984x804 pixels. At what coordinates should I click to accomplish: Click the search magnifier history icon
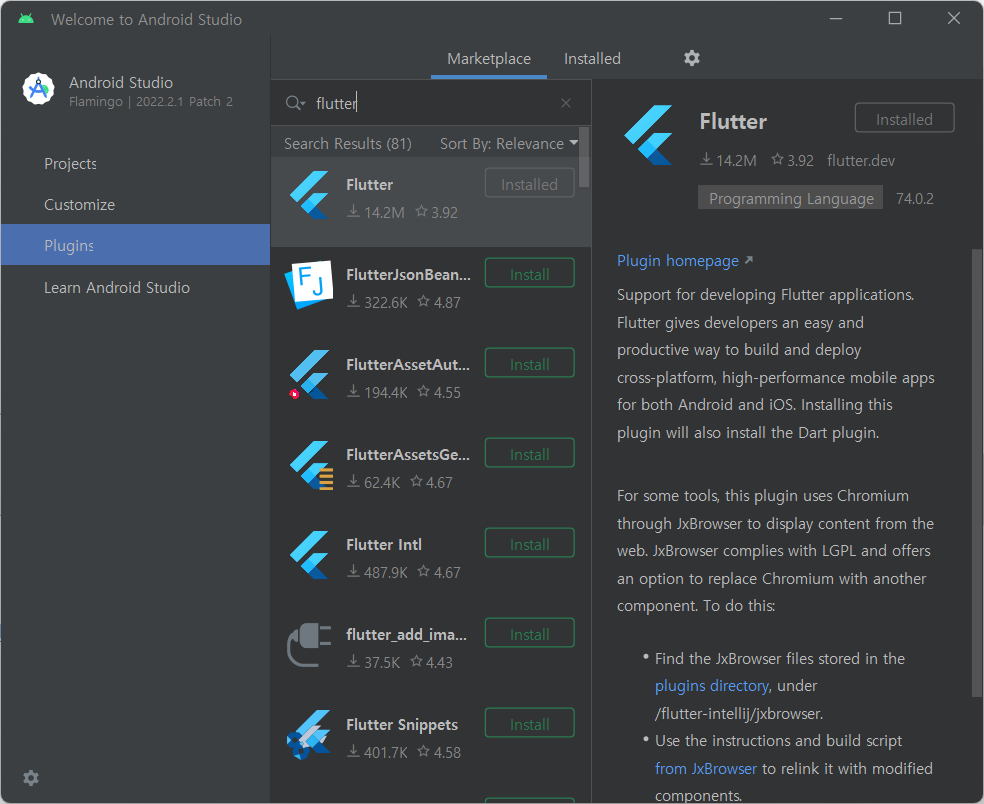coord(295,103)
